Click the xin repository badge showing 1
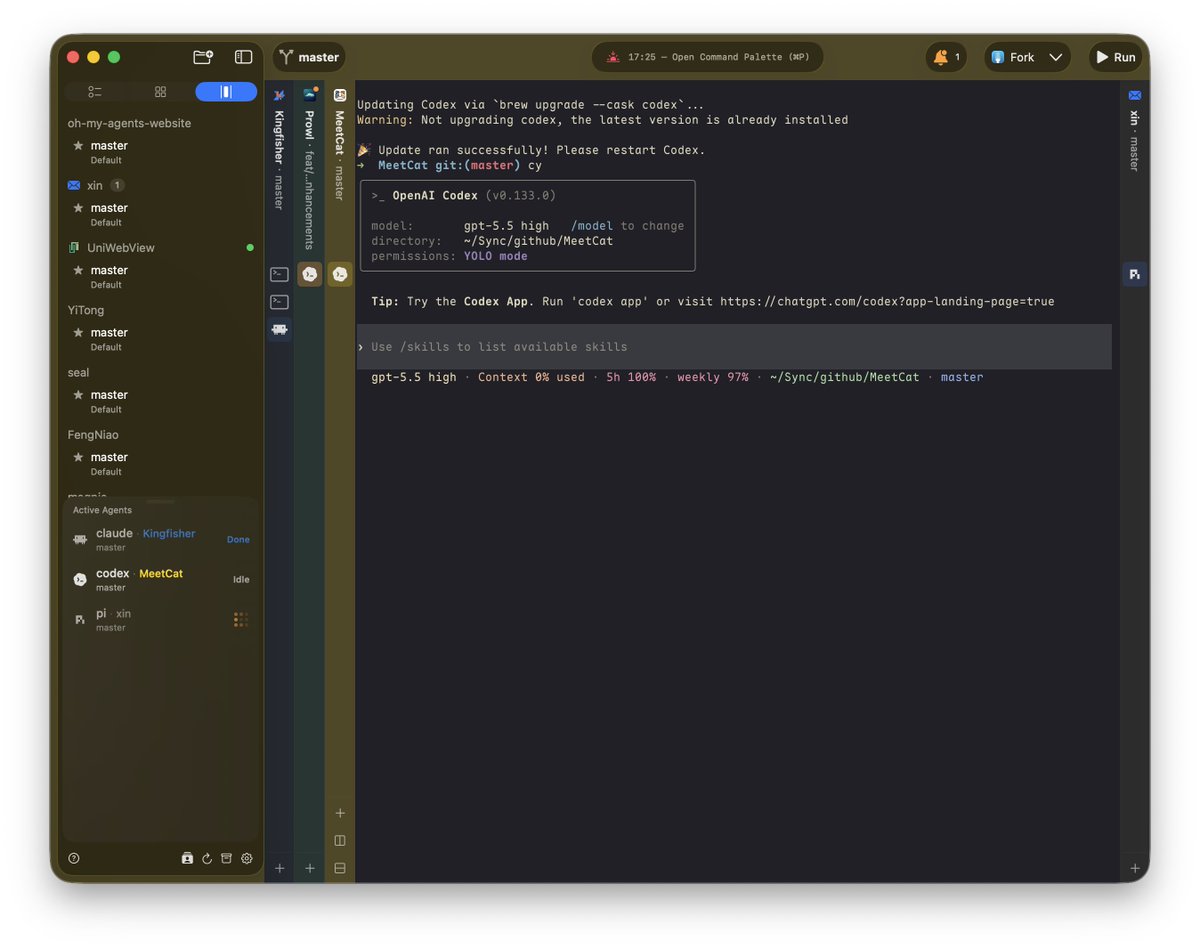 click(x=117, y=185)
